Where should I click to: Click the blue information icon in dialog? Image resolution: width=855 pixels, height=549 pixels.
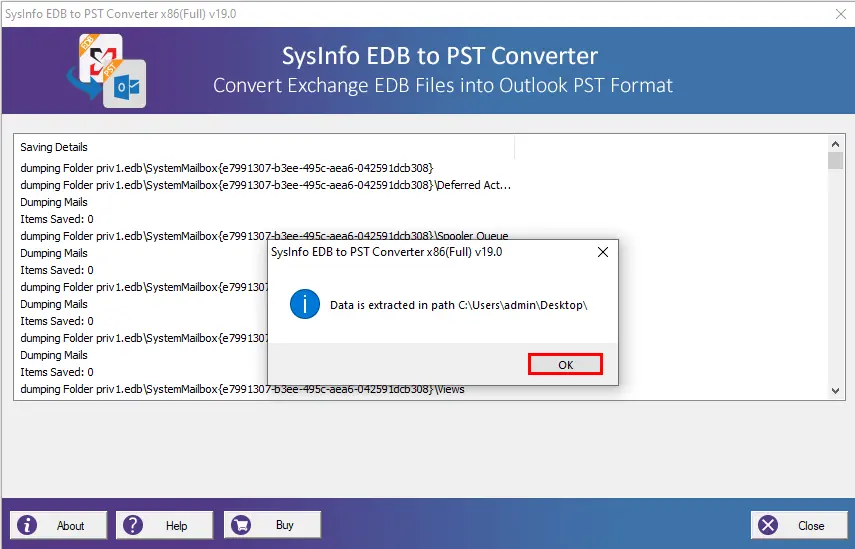(305, 304)
